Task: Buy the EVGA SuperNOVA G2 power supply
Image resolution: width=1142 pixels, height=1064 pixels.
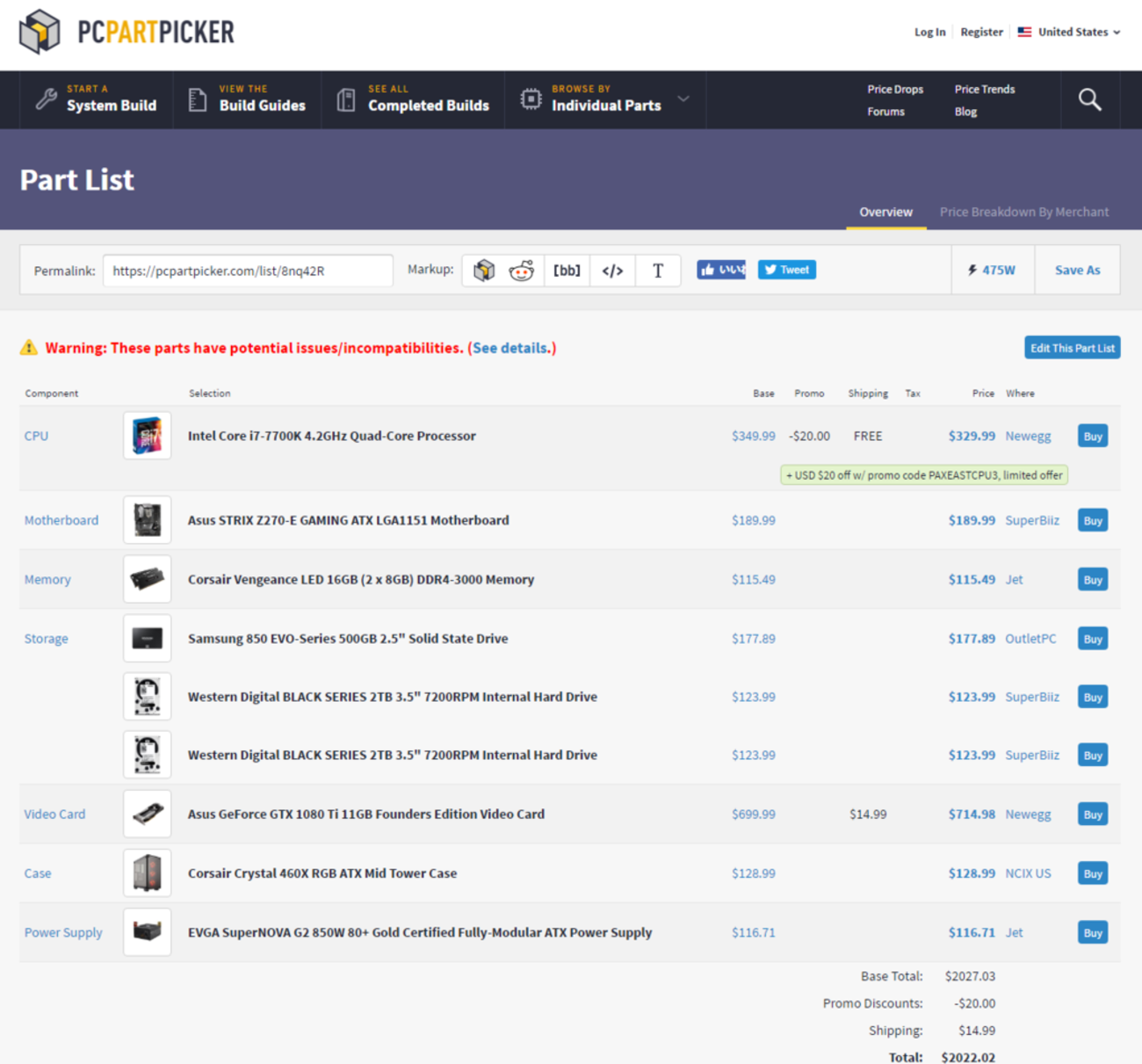Action: [1093, 932]
